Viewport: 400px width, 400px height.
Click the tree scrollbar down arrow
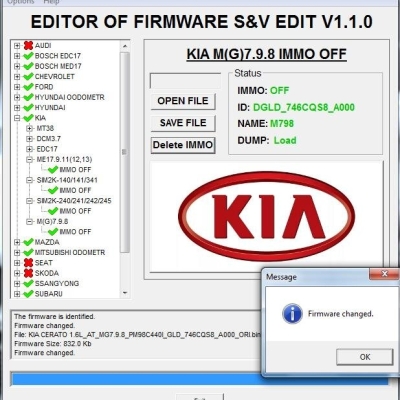point(125,293)
